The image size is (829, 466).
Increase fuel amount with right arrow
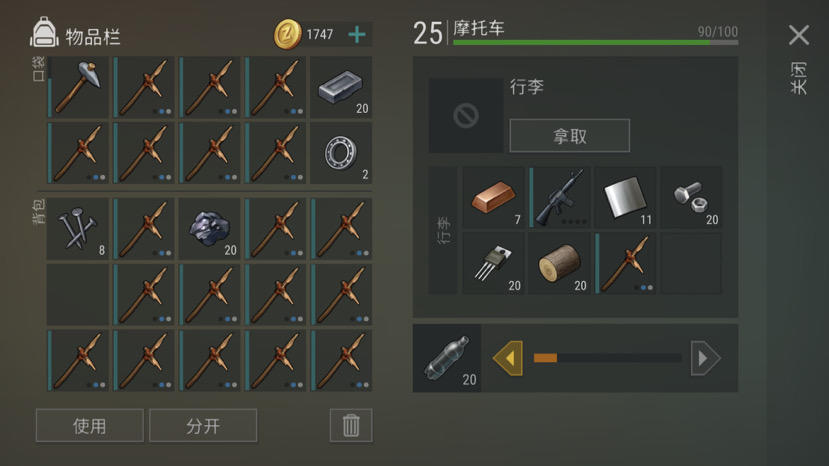coord(705,358)
